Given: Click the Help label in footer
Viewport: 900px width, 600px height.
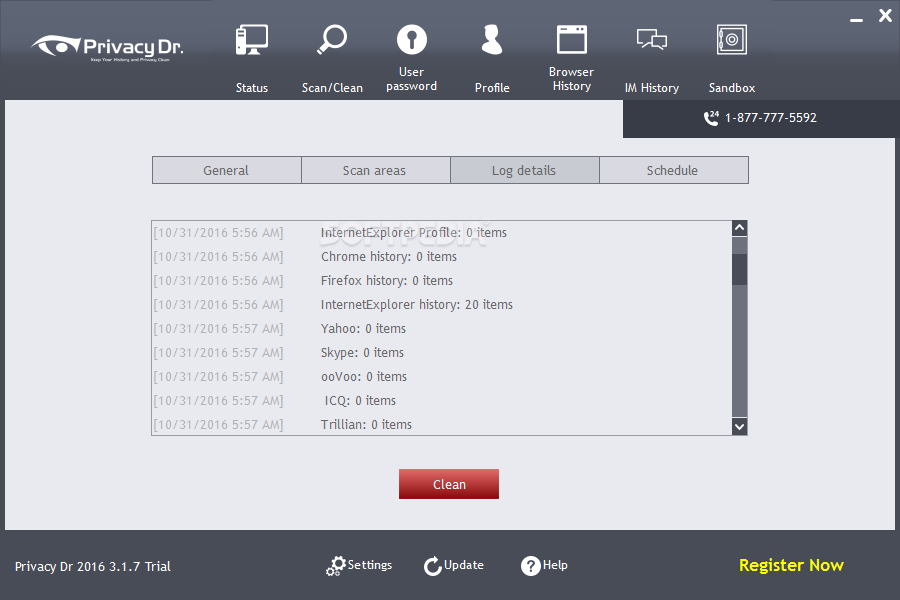Looking at the screenshot, I should tap(555, 565).
